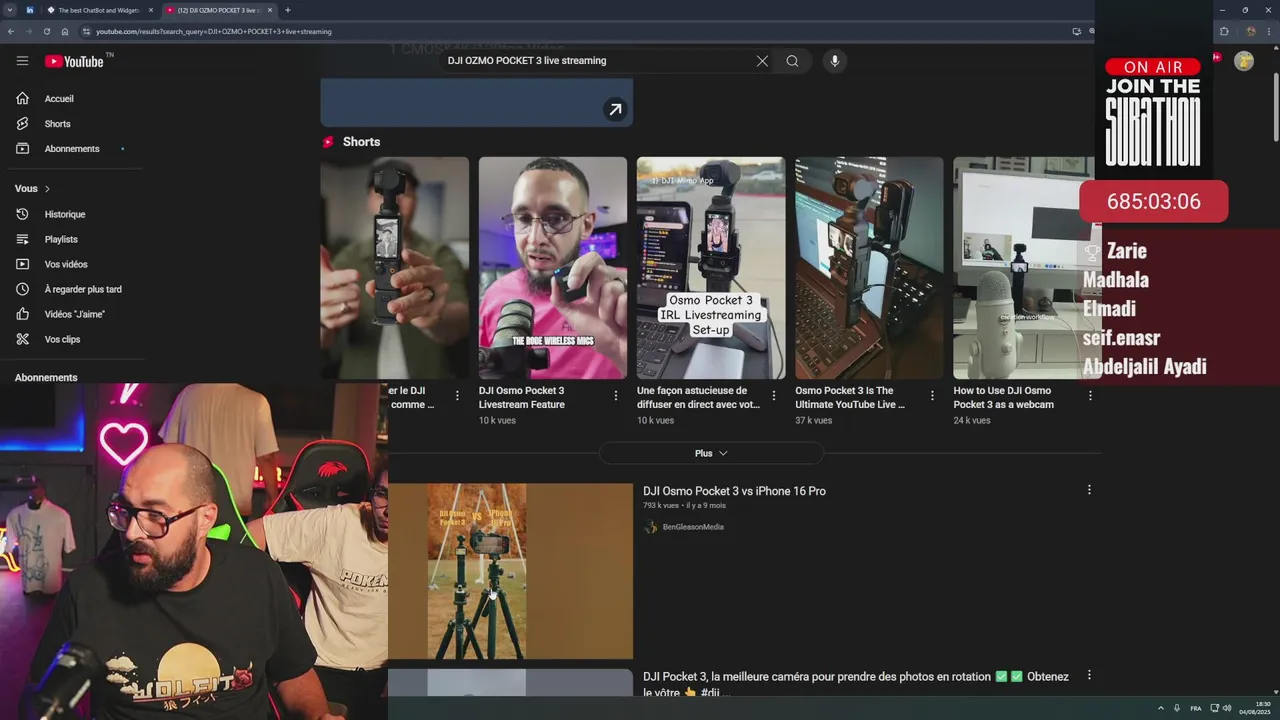Reload the YouTube page
Viewport: 1280px width, 720px height.
(46, 31)
